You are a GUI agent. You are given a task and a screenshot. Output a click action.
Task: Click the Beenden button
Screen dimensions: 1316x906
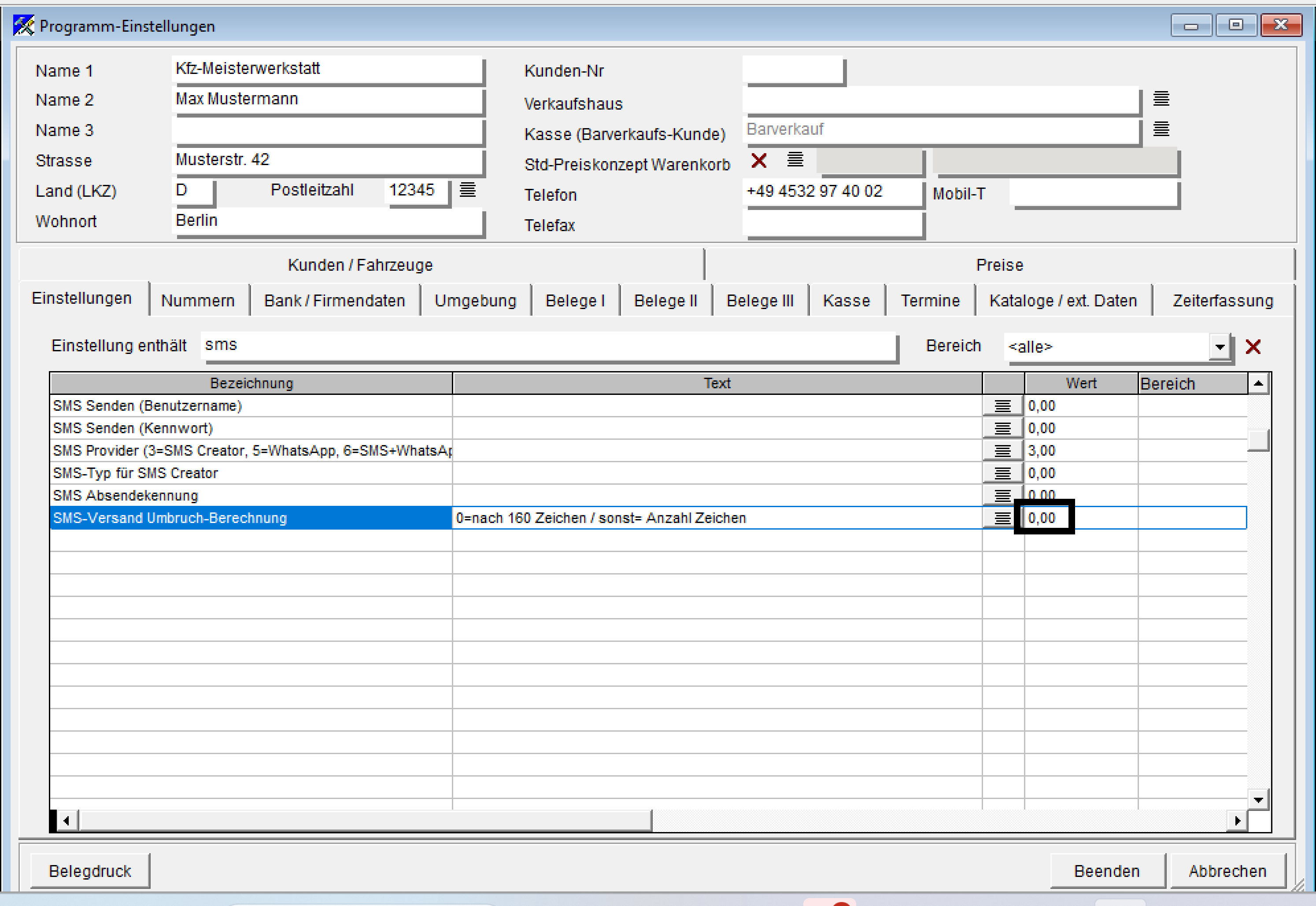coord(1106,871)
